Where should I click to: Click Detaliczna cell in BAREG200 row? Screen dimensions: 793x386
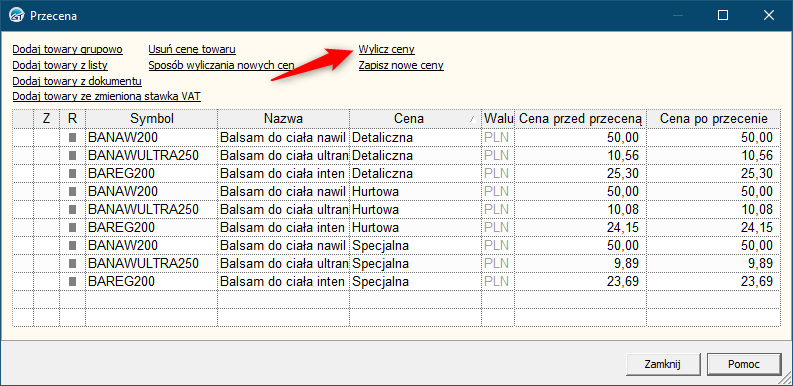415,174
